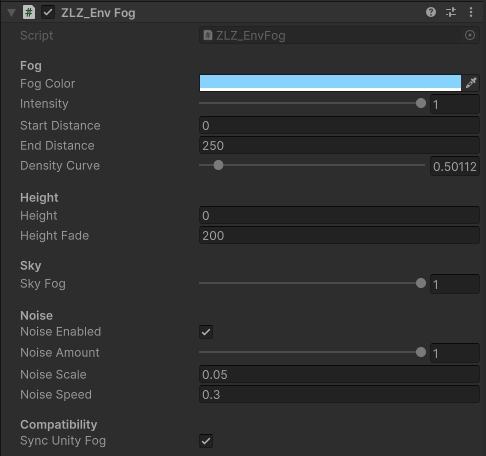Click the Density Curve slider handle
486x456 pixels.
(x=218, y=165)
